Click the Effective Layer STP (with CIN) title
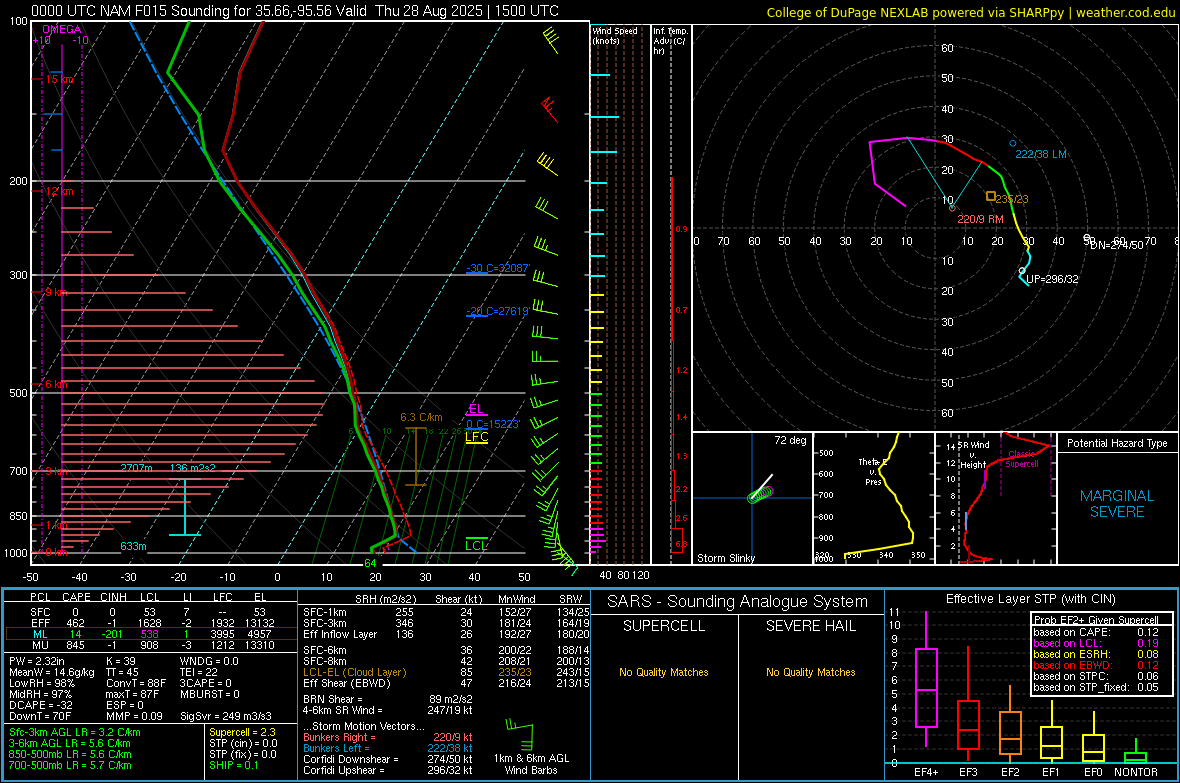1180x783 pixels. pyautogui.click(x=1030, y=599)
